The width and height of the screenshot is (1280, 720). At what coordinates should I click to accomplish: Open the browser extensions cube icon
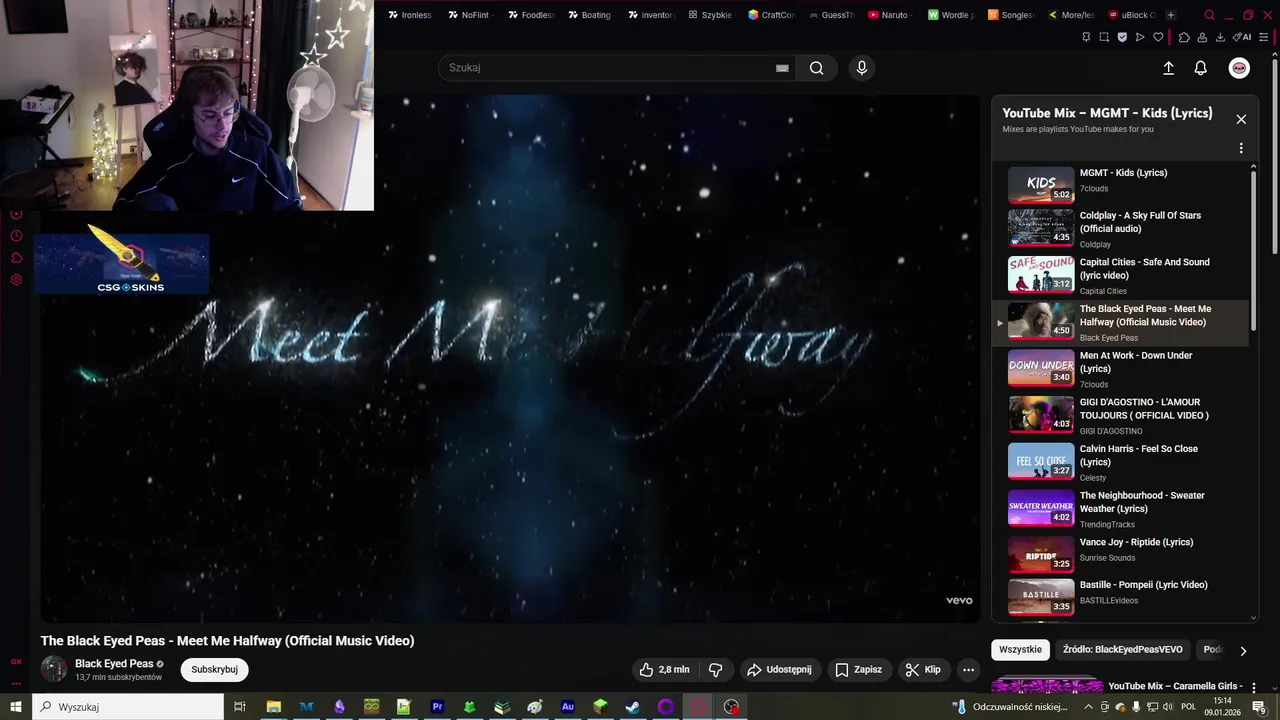(x=1184, y=37)
